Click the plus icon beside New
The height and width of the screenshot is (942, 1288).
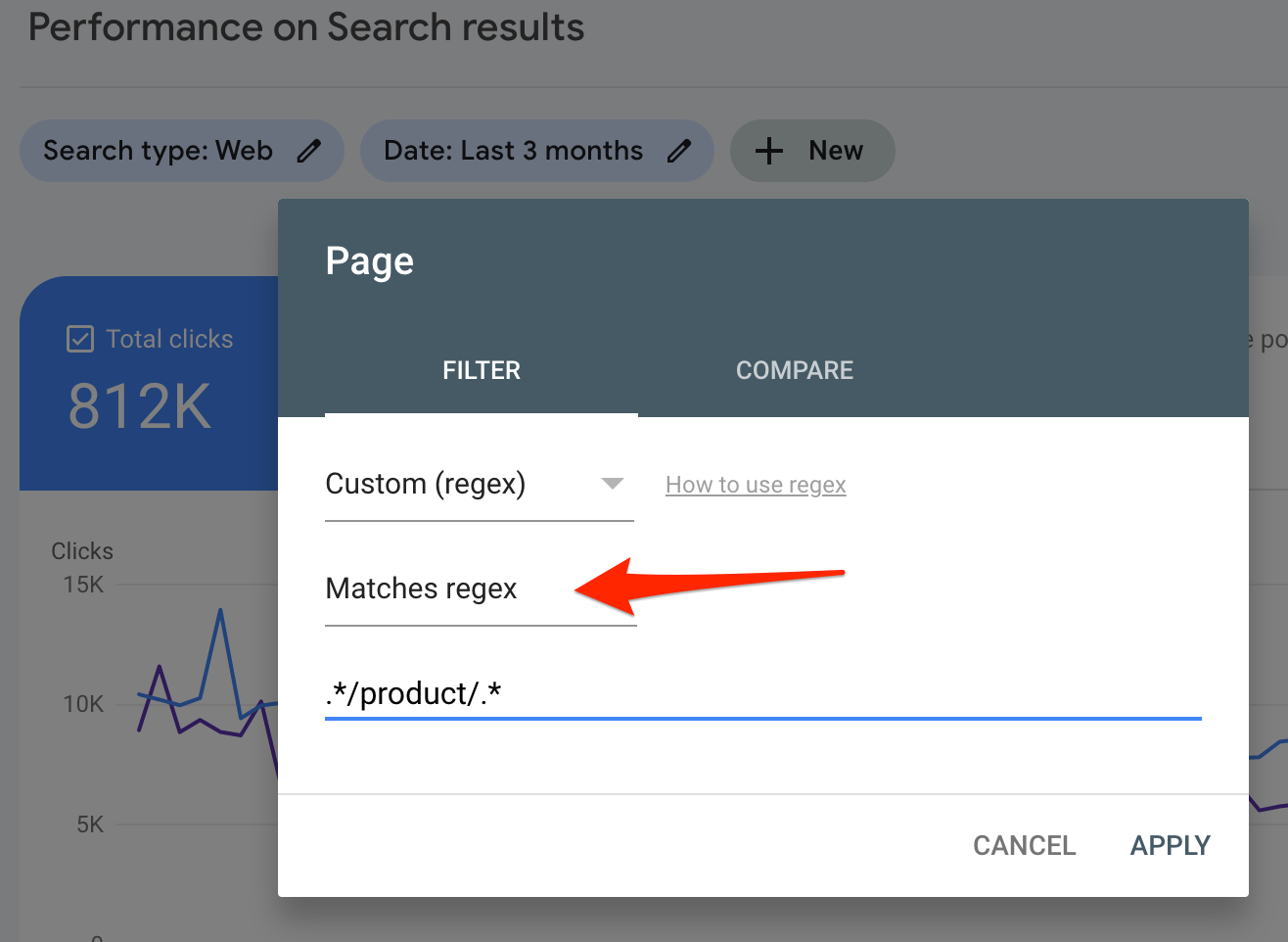(769, 151)
